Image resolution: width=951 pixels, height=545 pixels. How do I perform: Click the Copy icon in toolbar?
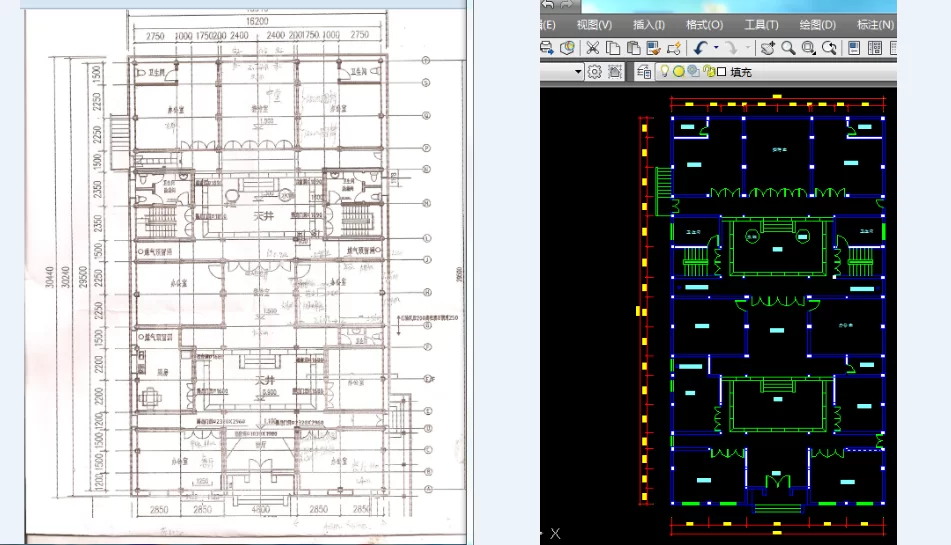click(x=613, y=48)
